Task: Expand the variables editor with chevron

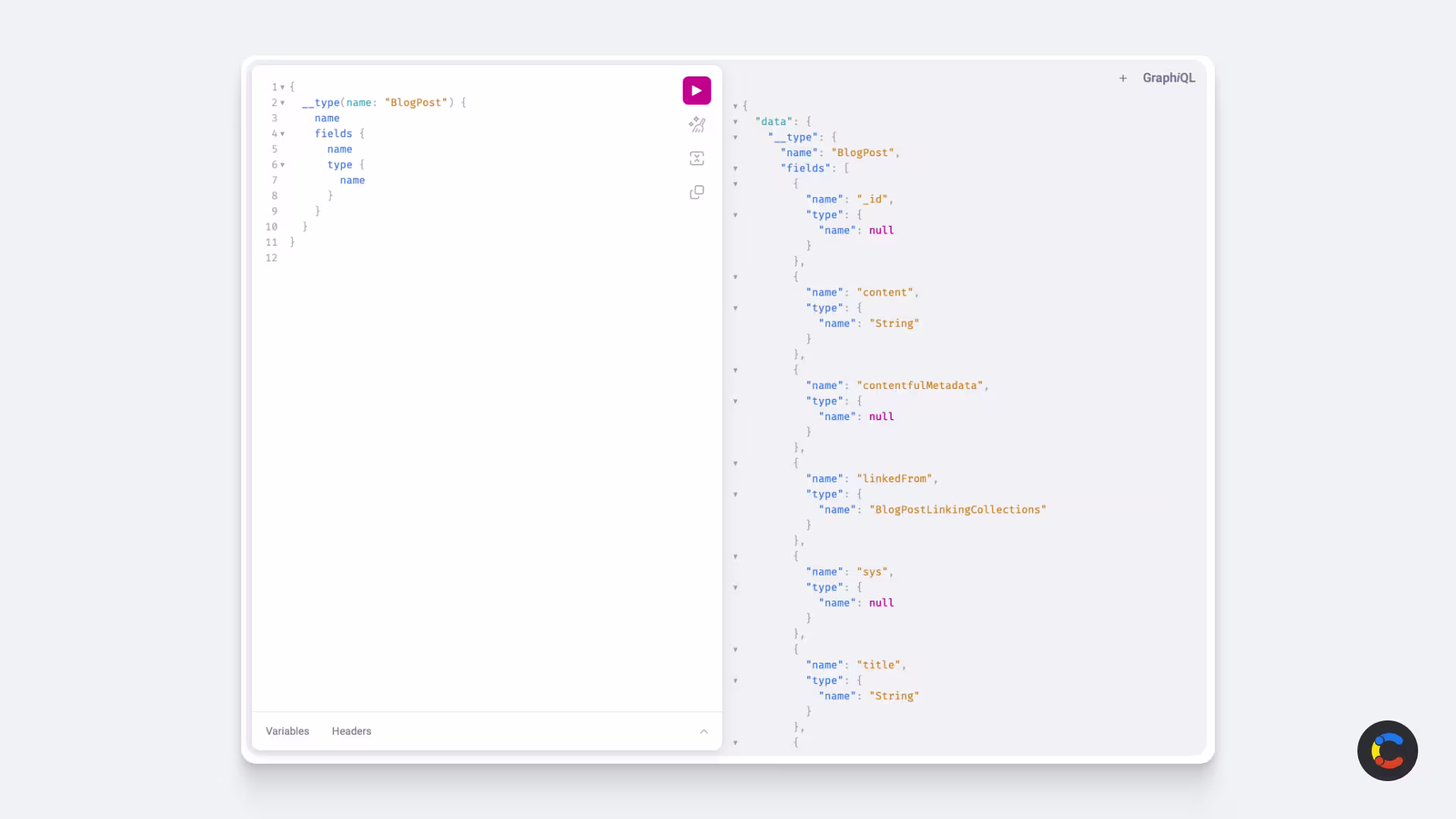Action: point(704,732)
